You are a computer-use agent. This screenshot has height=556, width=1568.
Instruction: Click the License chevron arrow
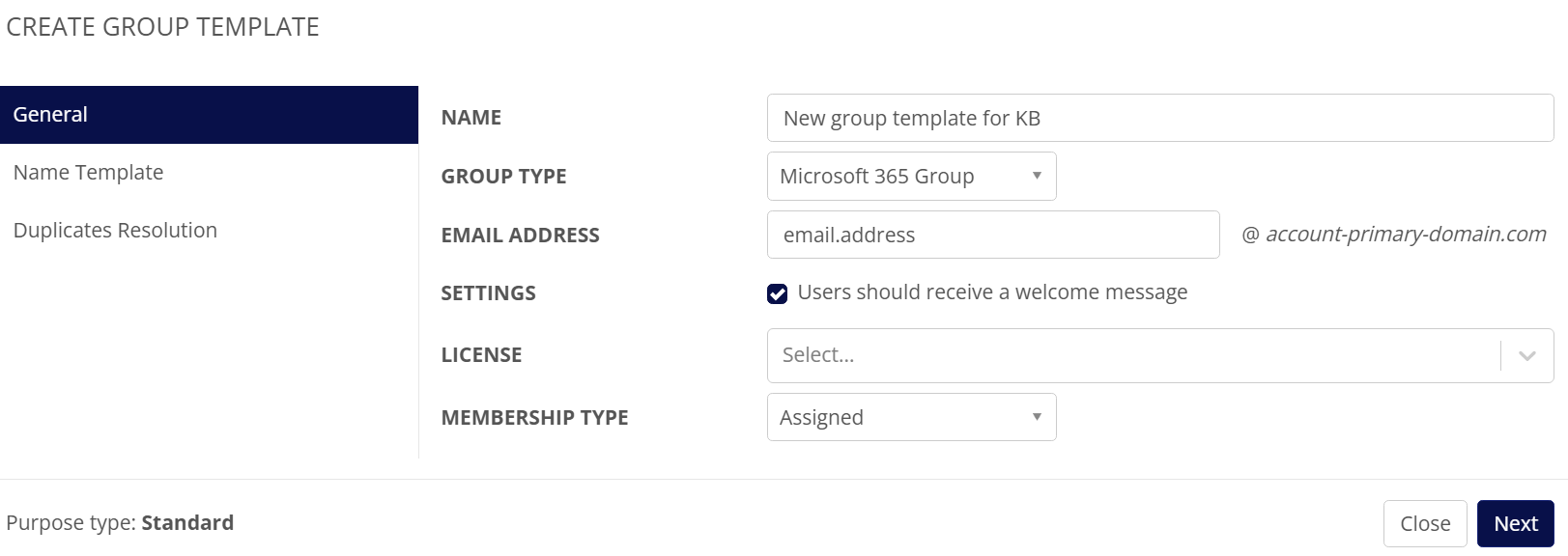coord(1527,355)
